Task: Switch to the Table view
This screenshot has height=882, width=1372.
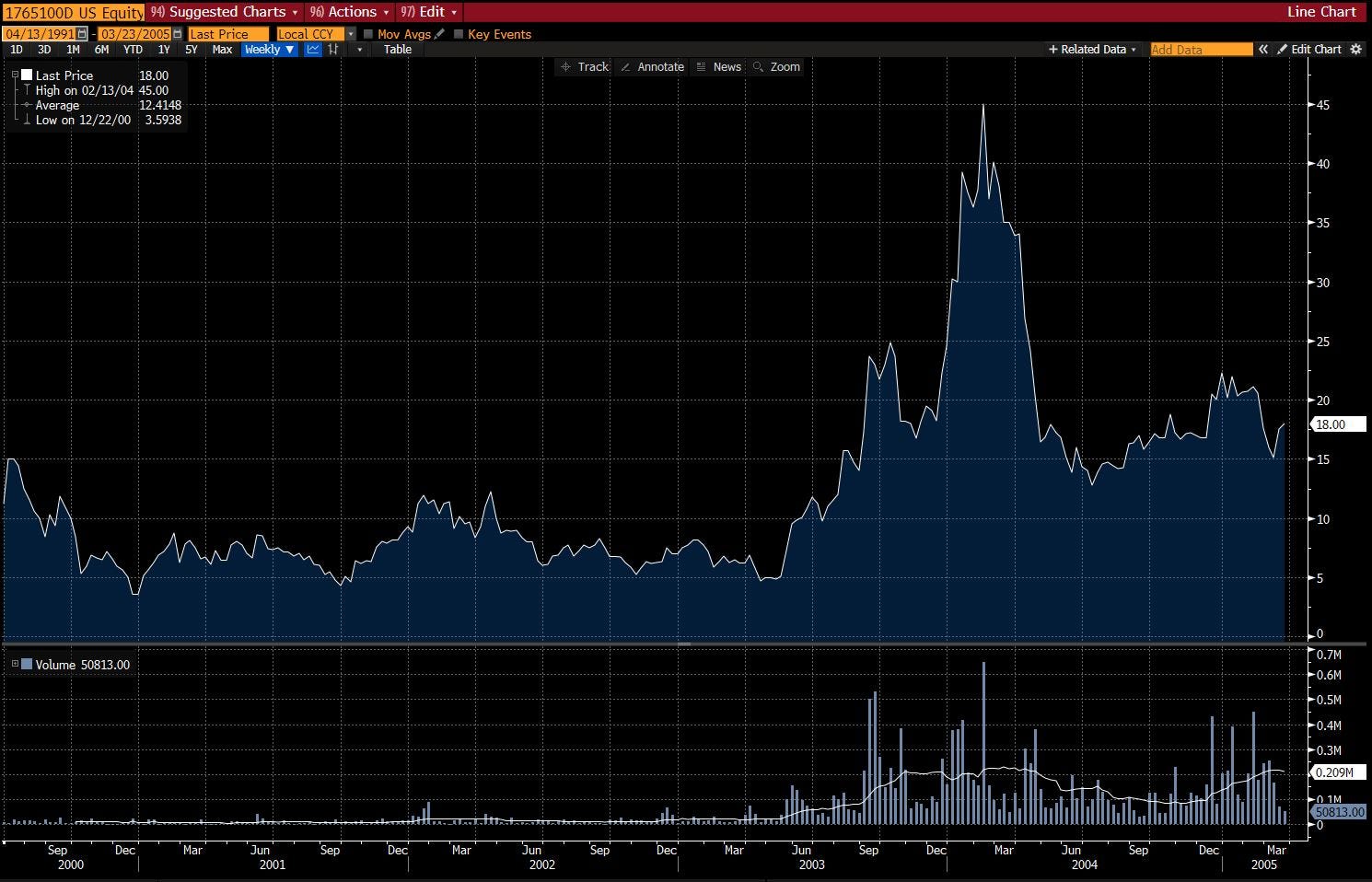Action: pos(398,50)
